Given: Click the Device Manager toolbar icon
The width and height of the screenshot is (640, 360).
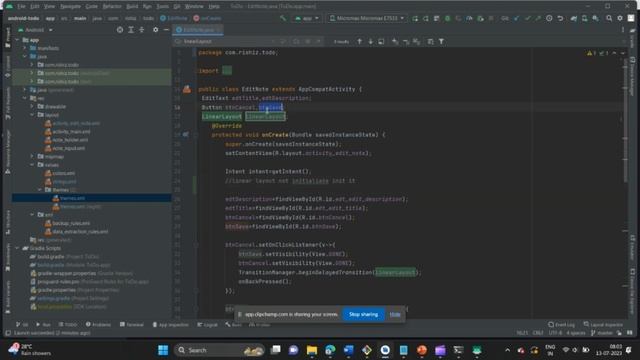Looking at the screenshot, I should (584, 18).
